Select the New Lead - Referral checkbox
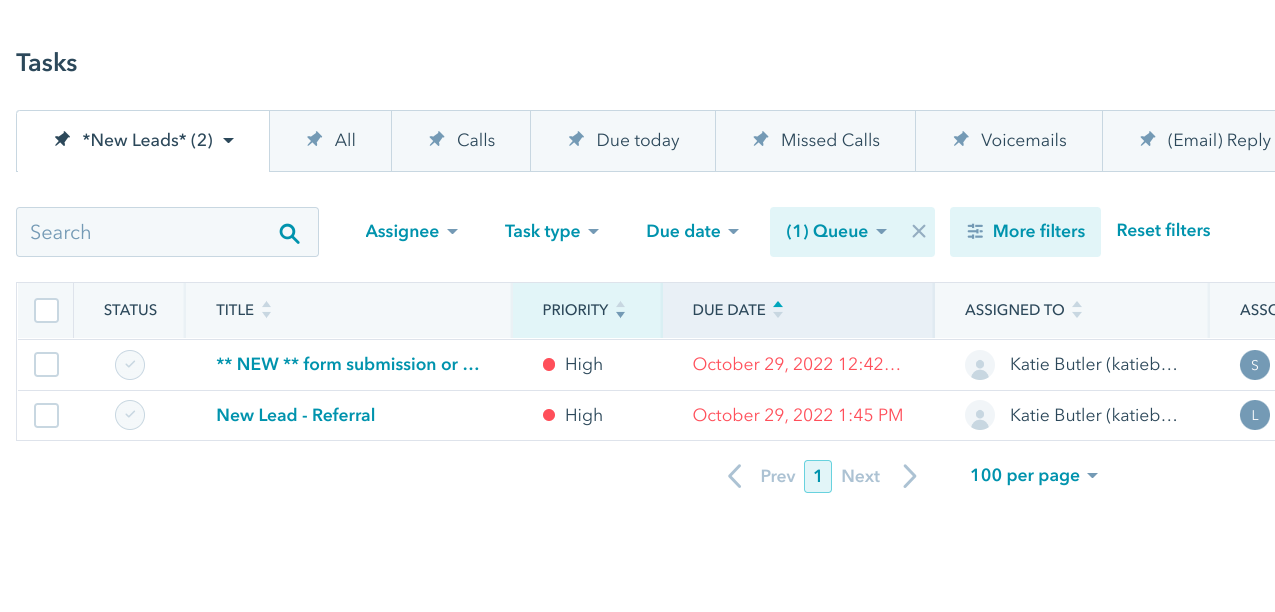 click(x=47, y=415)
